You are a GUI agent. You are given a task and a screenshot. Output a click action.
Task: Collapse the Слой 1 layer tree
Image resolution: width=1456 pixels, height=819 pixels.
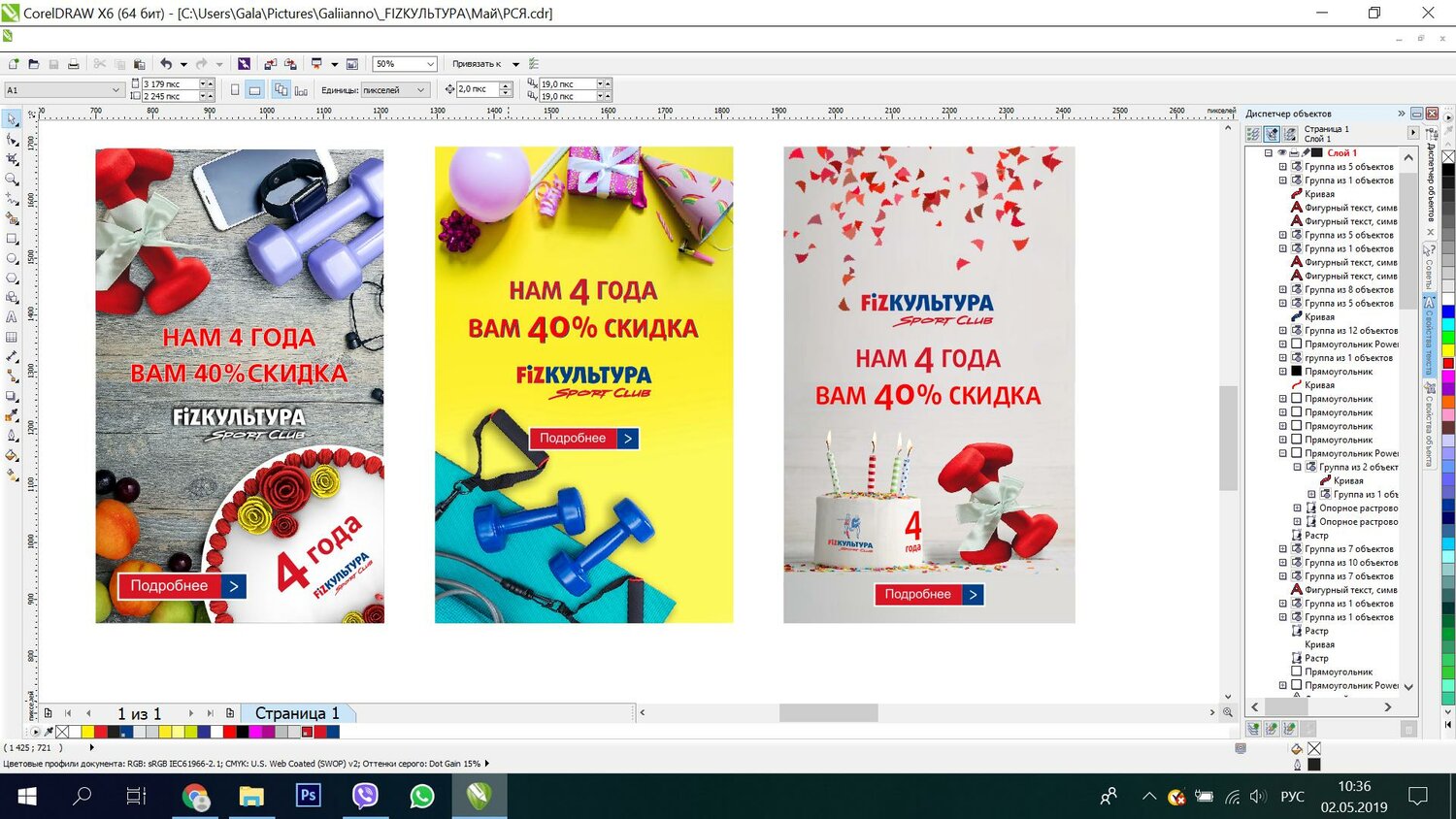pos(1268,152)
